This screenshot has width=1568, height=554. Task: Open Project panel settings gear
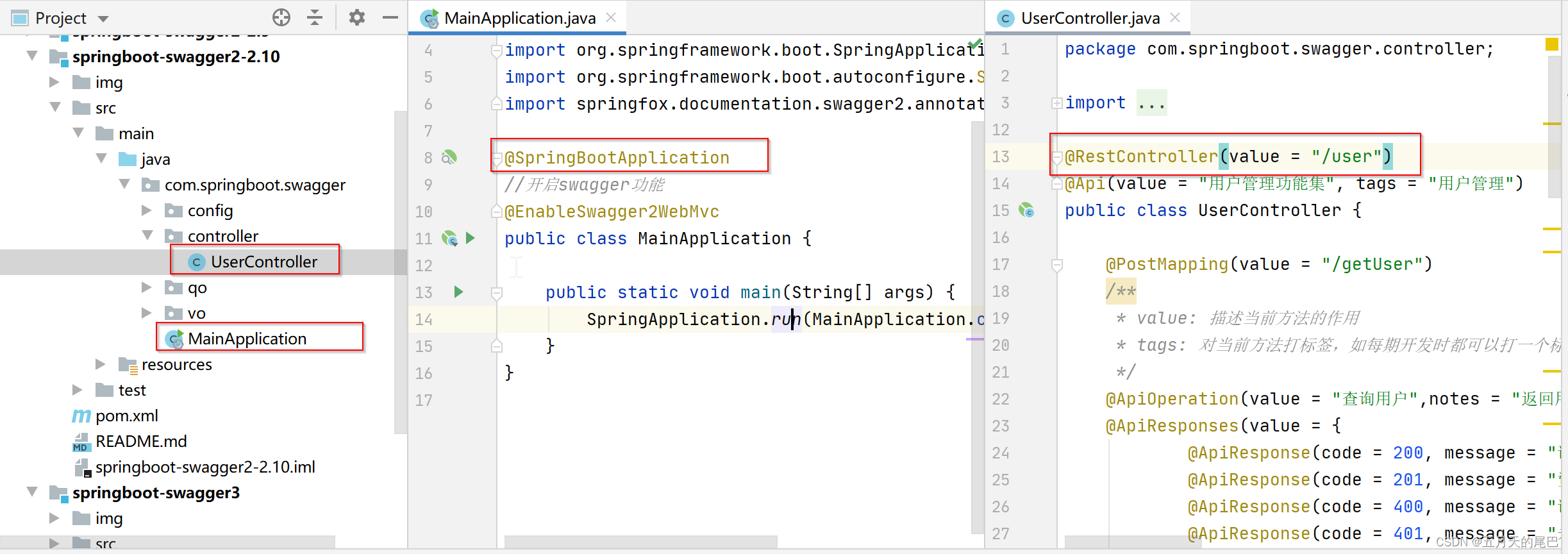(357, 17)
